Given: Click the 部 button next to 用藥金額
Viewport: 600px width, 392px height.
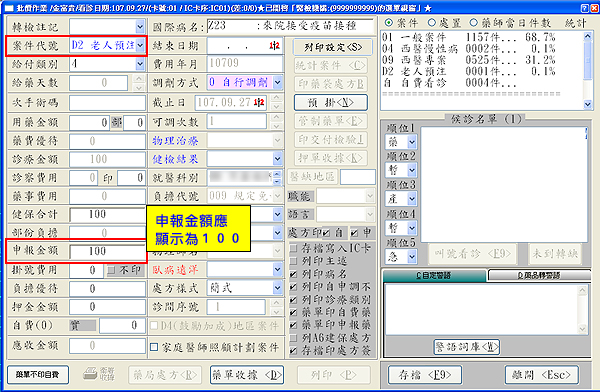Looking at the screenshot, I should click(x=116, y=122).
